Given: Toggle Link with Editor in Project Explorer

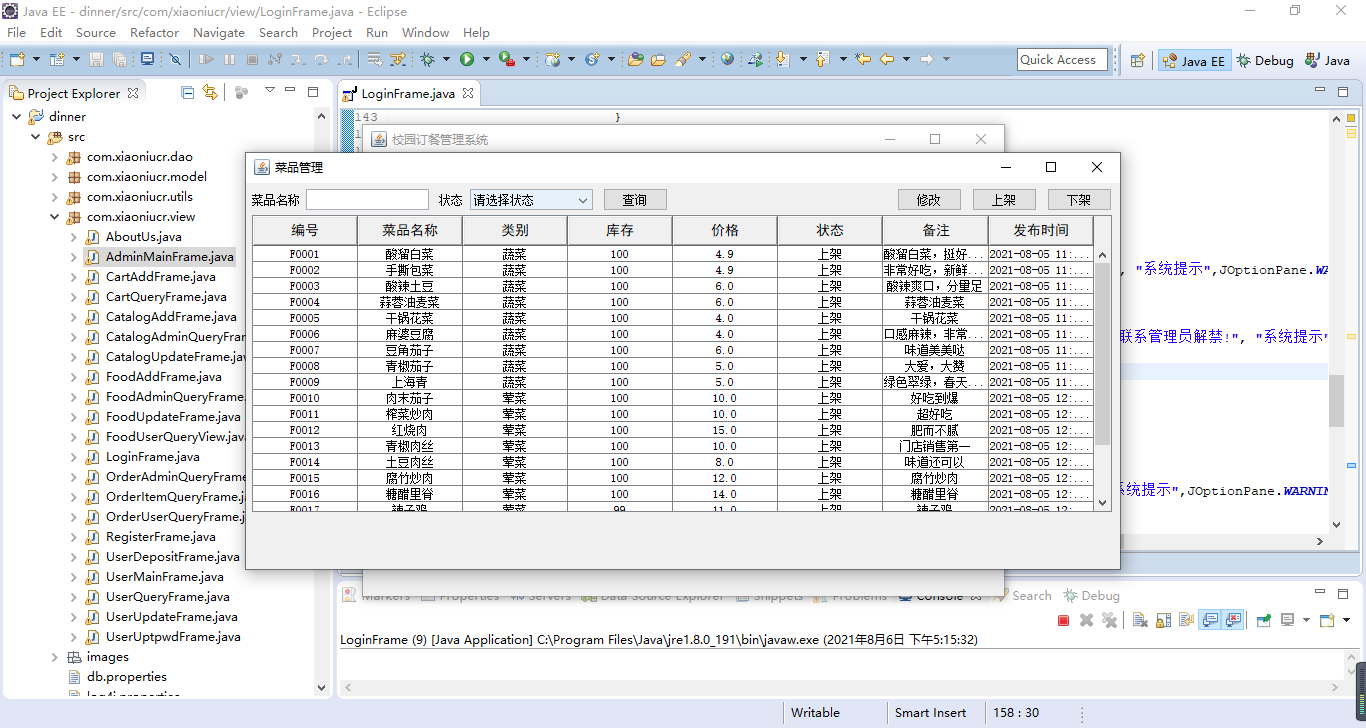Looking at the screenshot, I should click(x=210, y=92).
